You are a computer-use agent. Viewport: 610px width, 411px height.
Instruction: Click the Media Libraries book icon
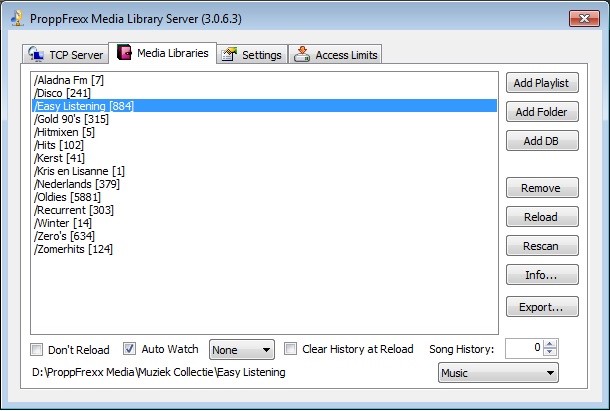(124, 53)
